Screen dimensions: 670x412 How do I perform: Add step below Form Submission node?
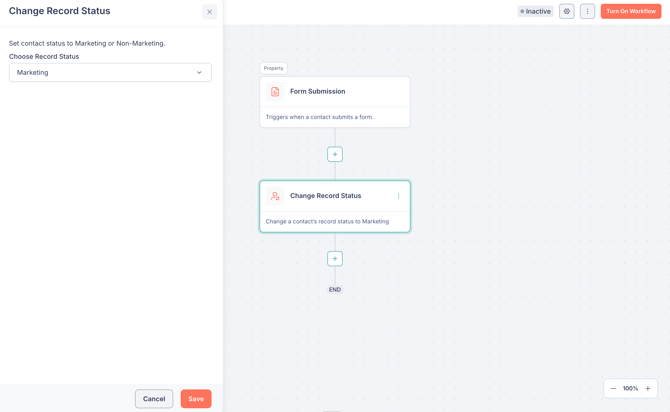pyautogui.click(x=335, y=154)
